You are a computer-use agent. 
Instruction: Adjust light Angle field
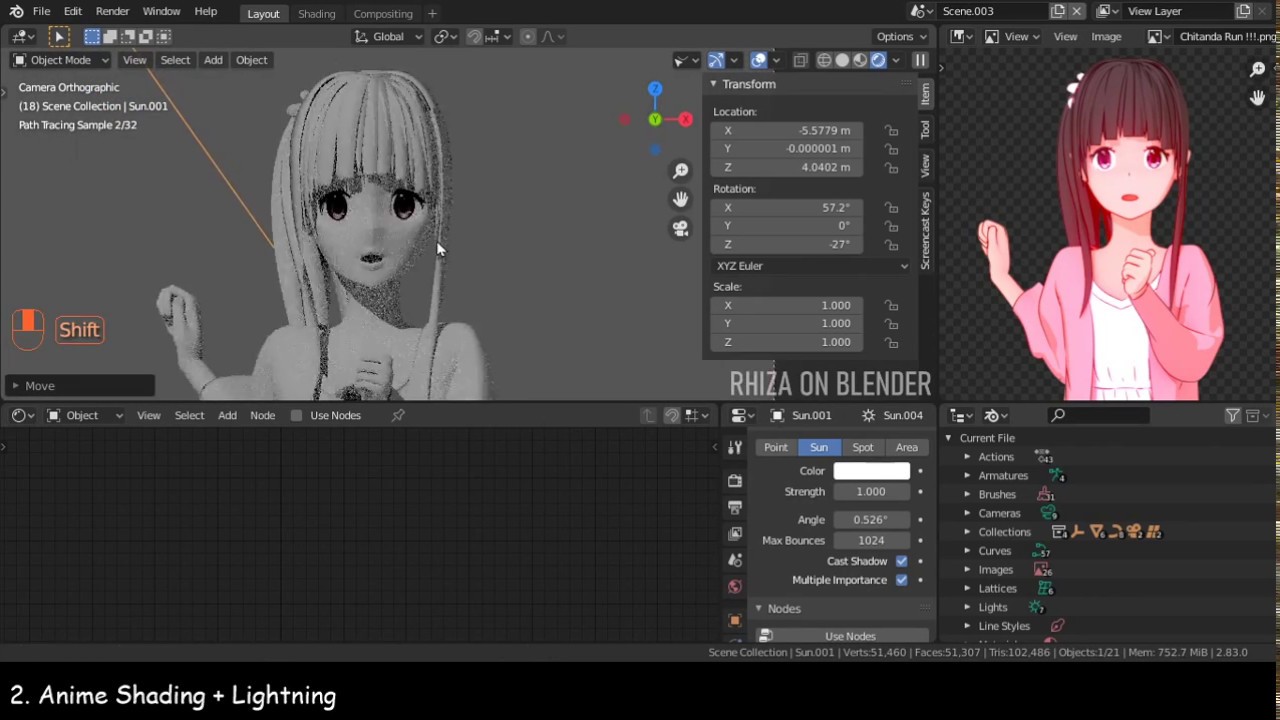coord(871,520)
